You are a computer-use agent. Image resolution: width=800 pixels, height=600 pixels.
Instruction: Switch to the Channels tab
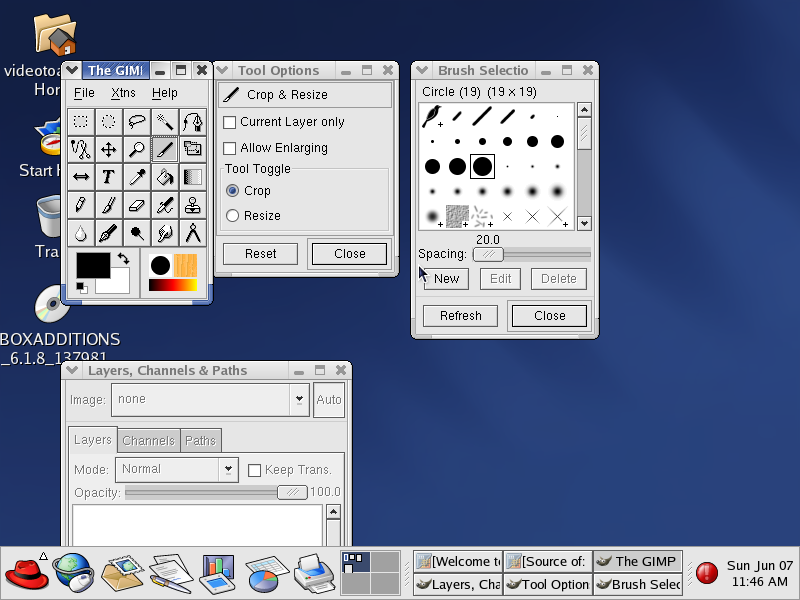(x=149, y=441)
